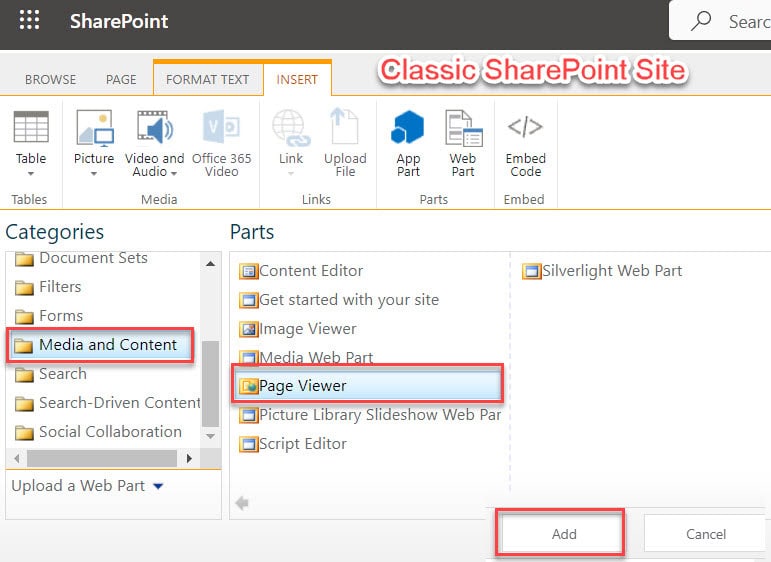Click the categories scroll down arrow

tap(210, 436)
